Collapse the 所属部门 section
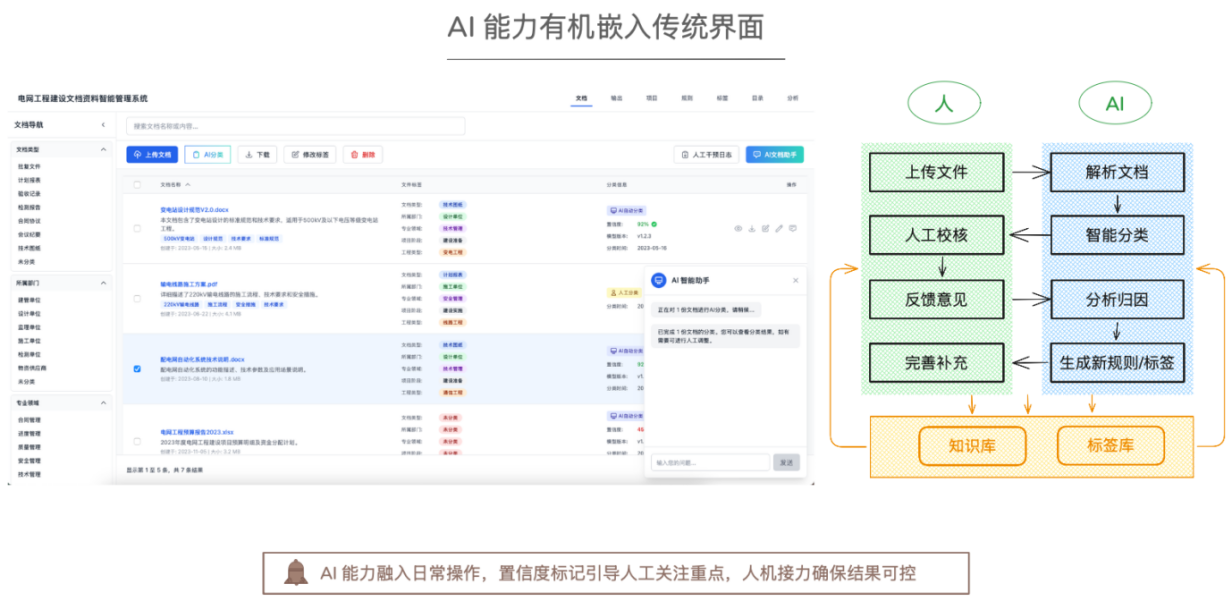1232x601 pixels. pos(104,284)
